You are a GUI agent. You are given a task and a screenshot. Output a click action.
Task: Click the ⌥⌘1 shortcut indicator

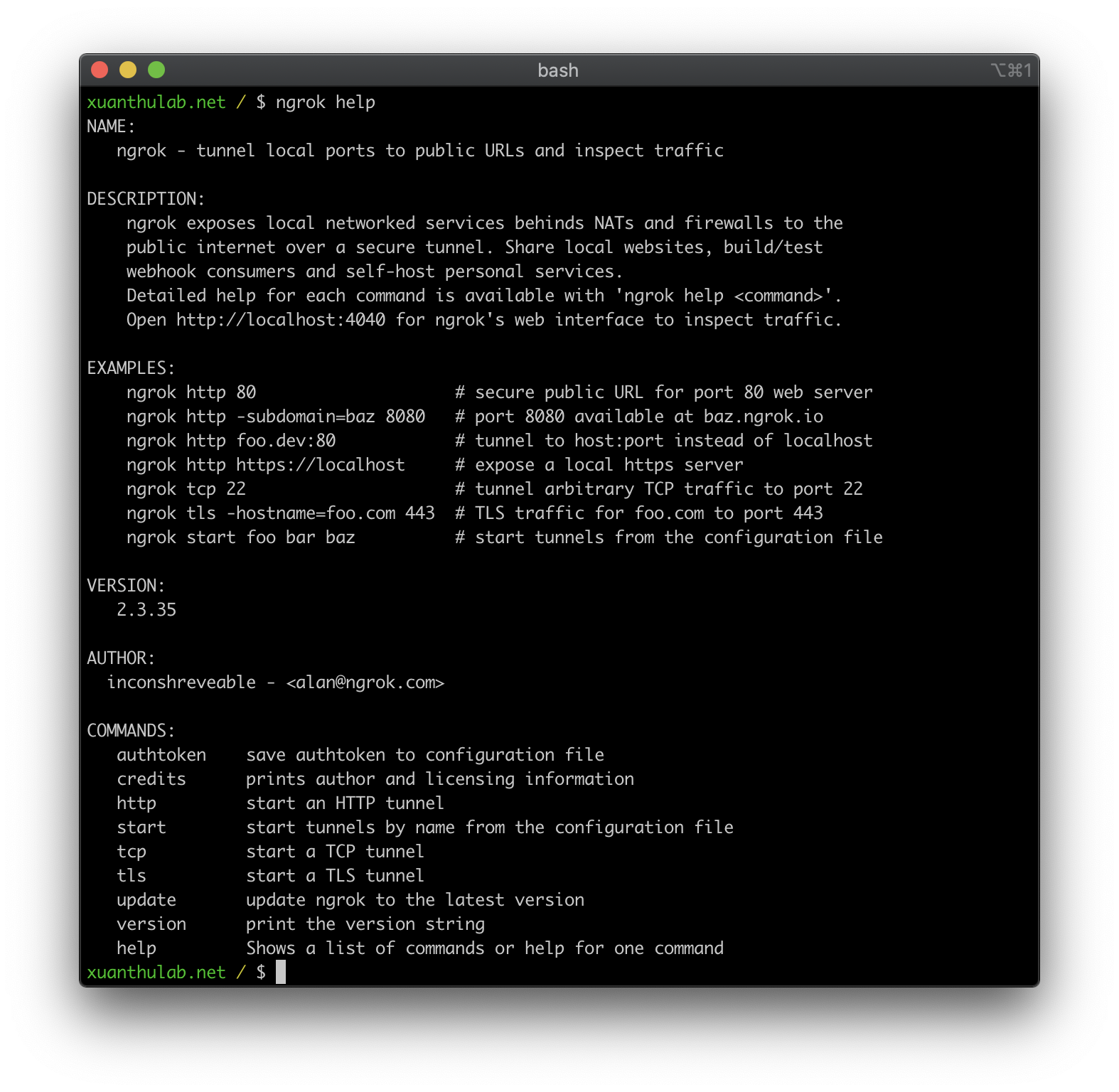[x=1011, y=70]
